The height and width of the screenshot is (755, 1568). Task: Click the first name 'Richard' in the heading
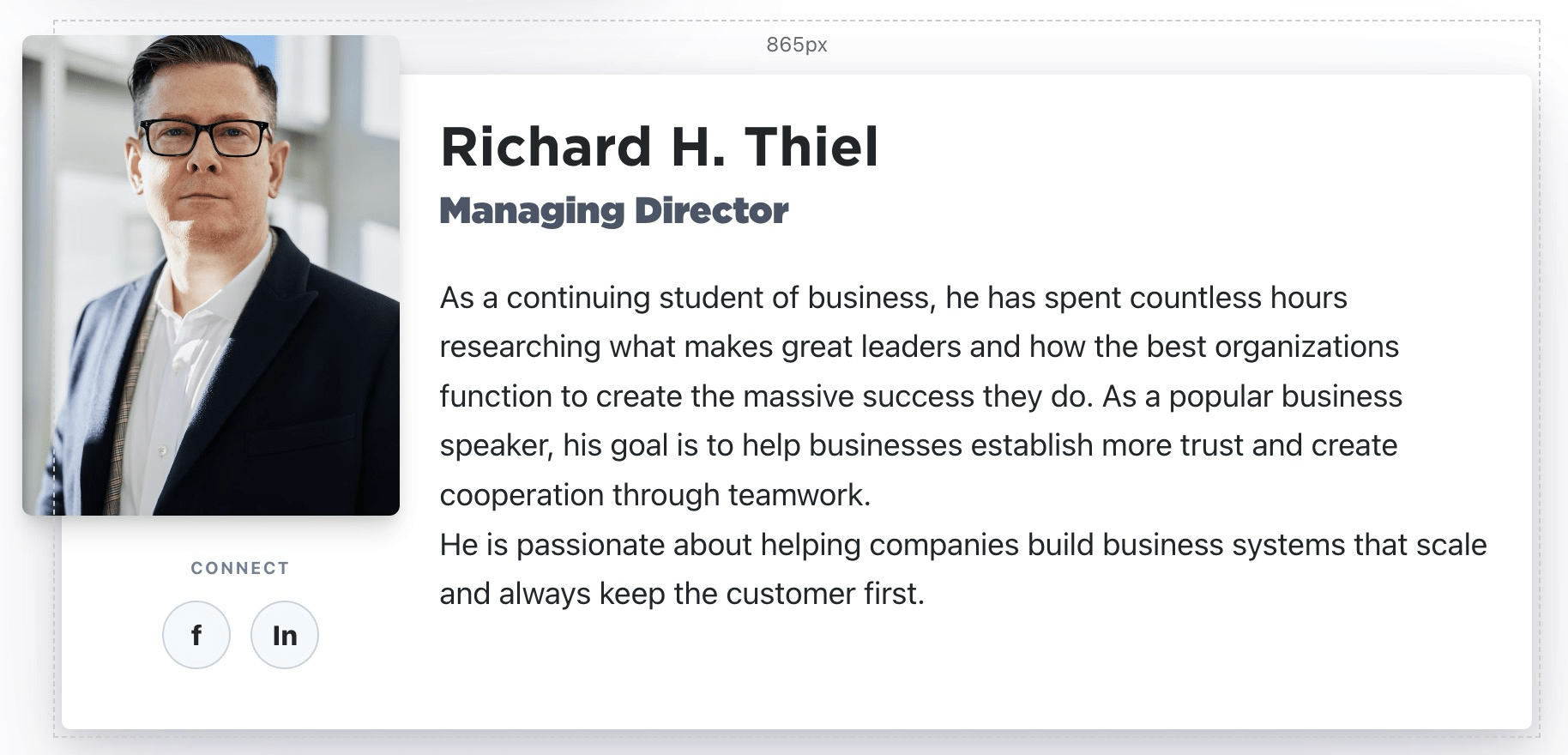(x=546, y=147)
